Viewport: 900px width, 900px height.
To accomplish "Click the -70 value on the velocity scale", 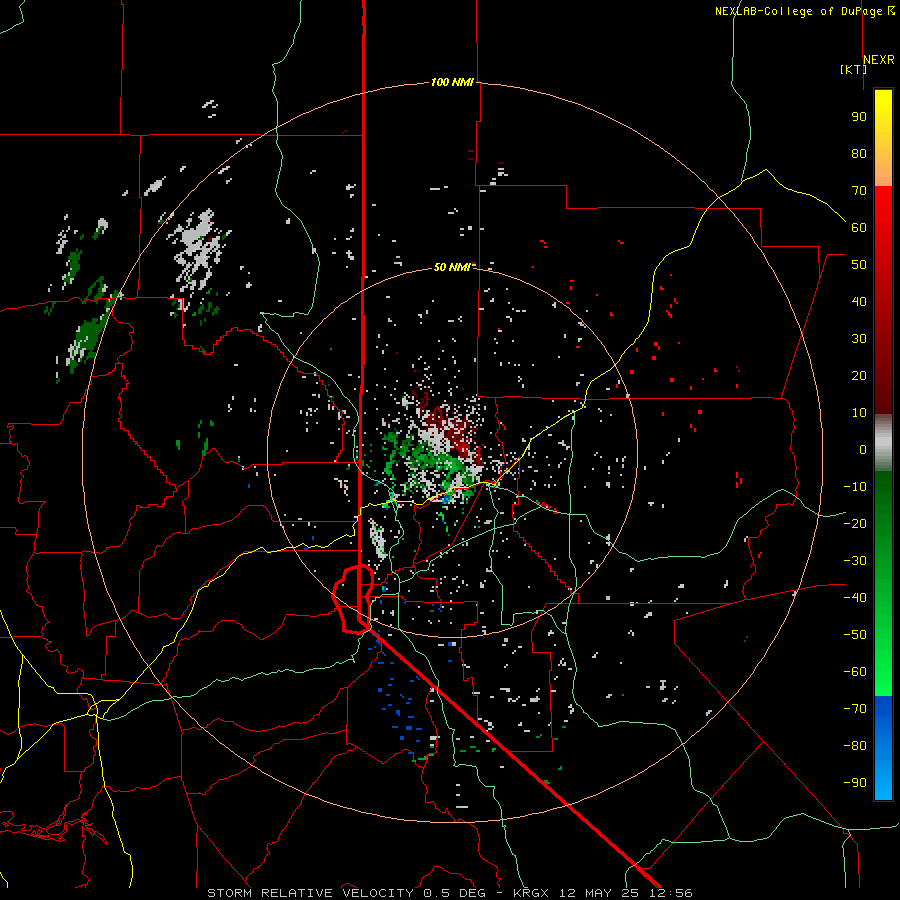I will coord(855,709).
